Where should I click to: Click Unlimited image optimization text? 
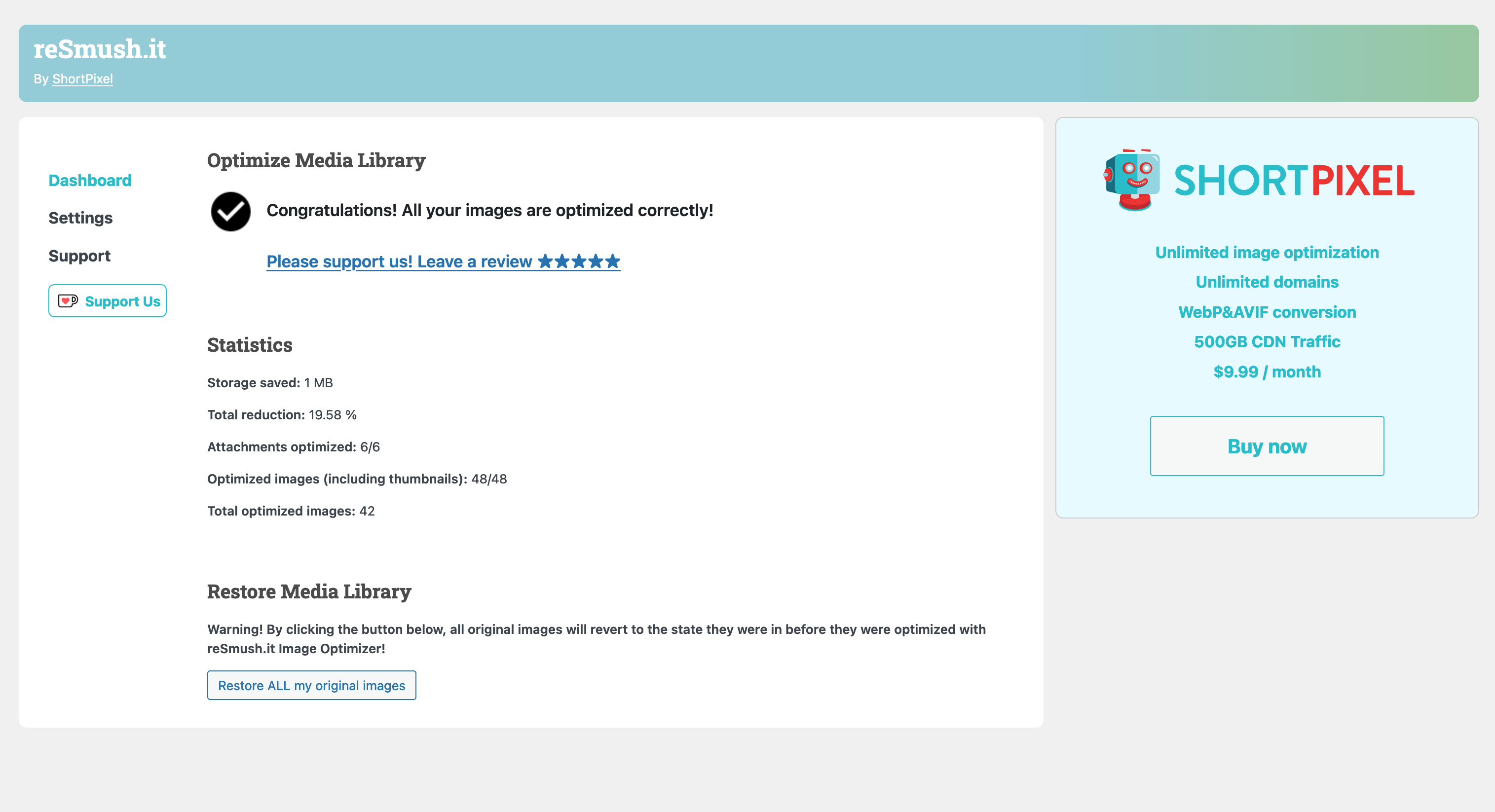coord(1267,253)
